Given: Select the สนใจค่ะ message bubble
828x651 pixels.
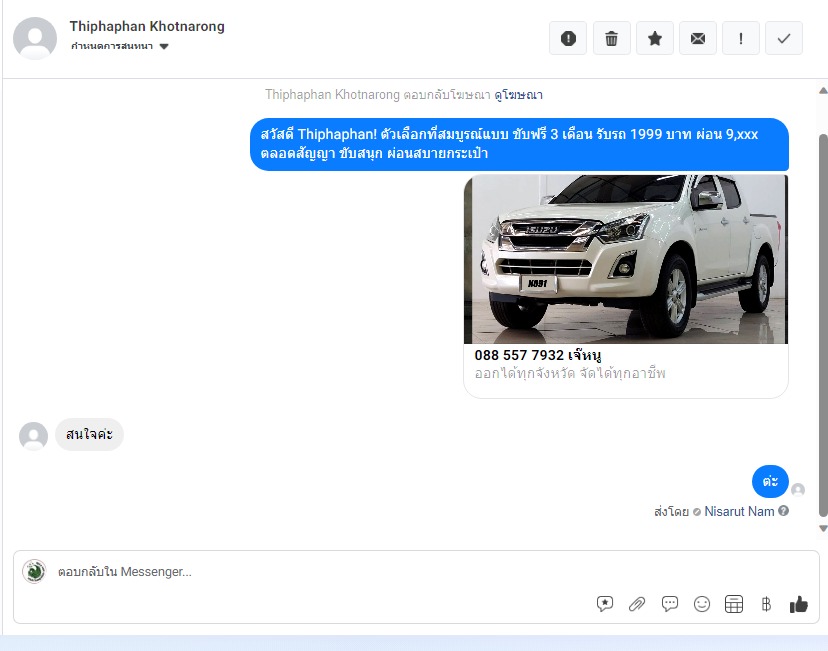Looking at the screenshot, I should click(x=89, y=434).
